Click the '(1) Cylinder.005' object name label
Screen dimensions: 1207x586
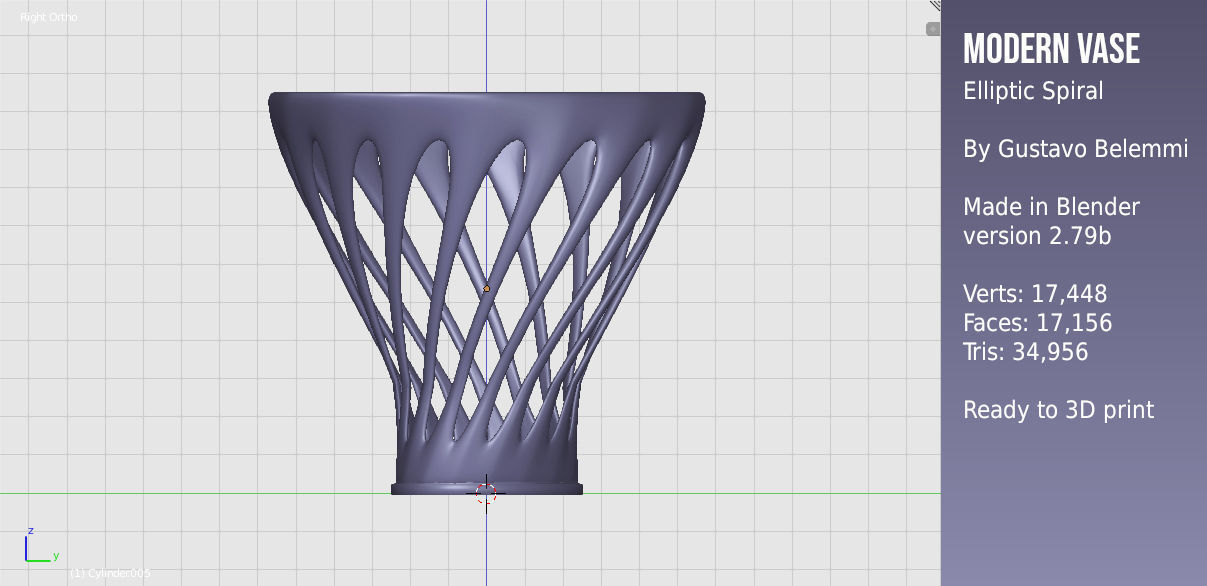point(110,573)
